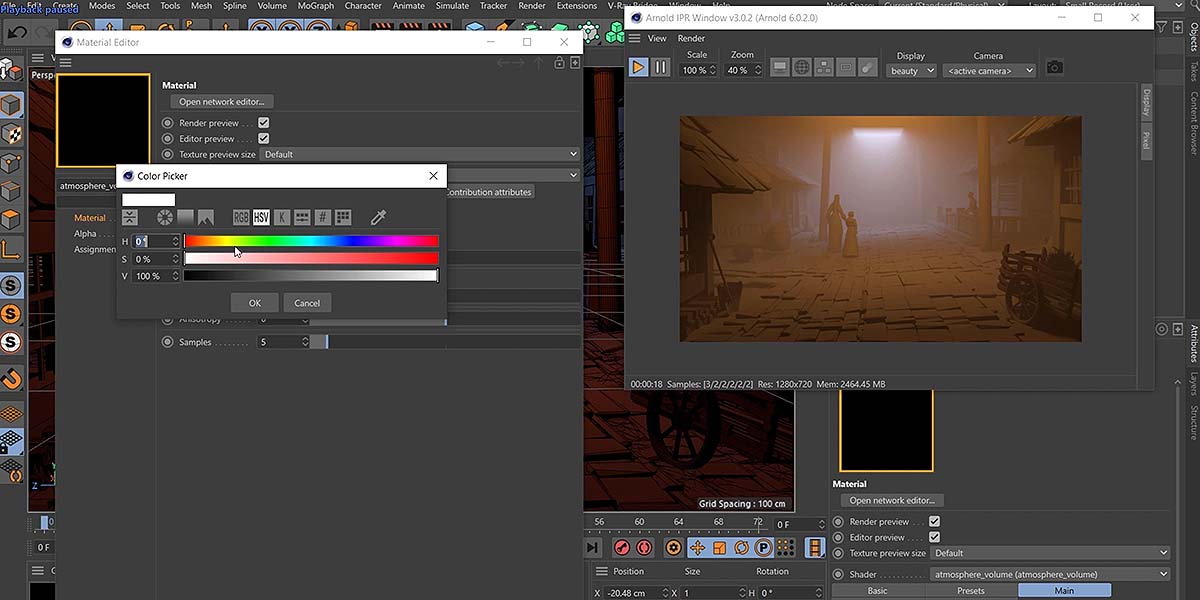Click Samples animation dot in Material Editor
1200x600 pixels.
point(168,342)
